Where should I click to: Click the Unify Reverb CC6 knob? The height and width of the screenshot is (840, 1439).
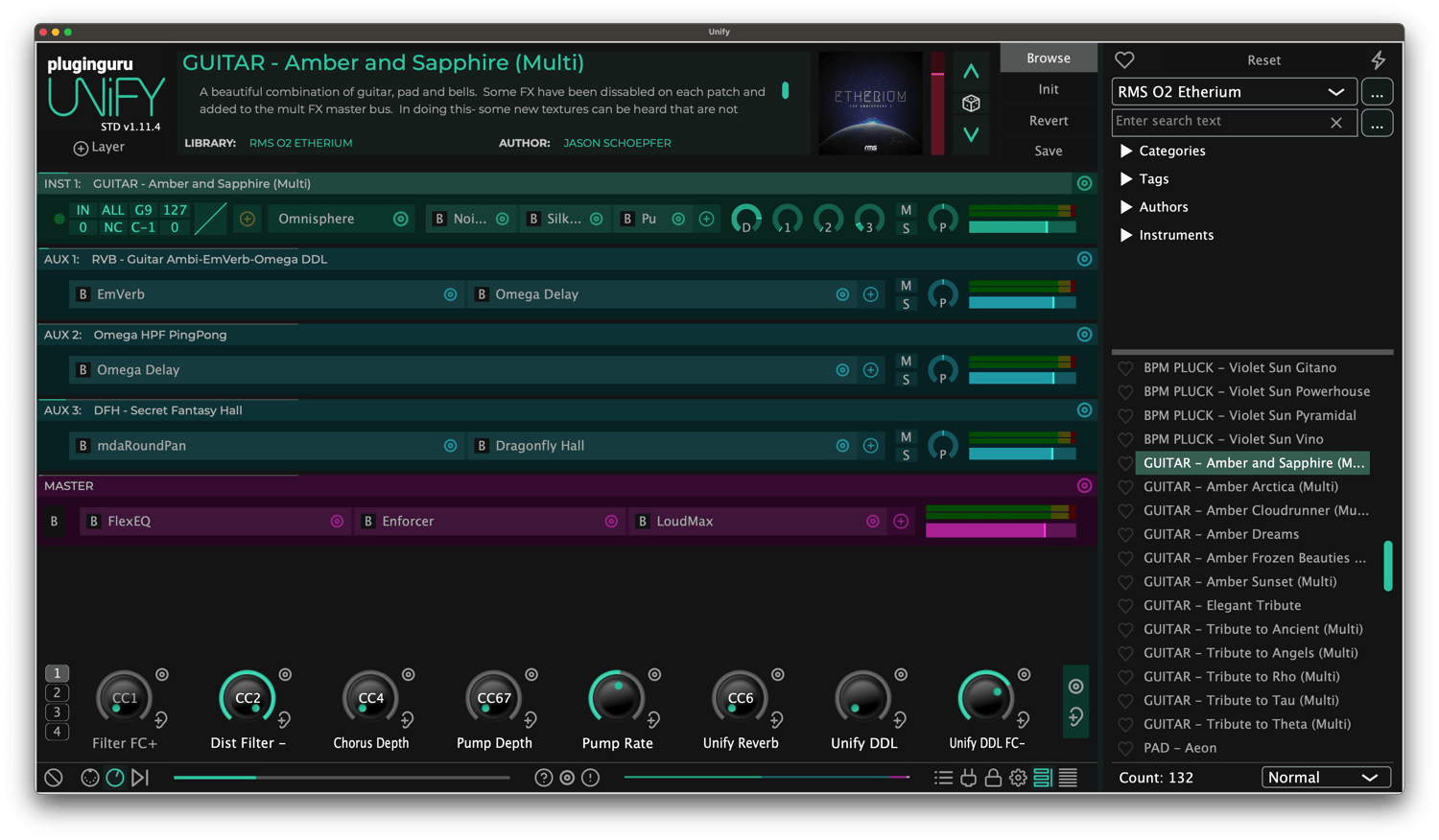740,698
